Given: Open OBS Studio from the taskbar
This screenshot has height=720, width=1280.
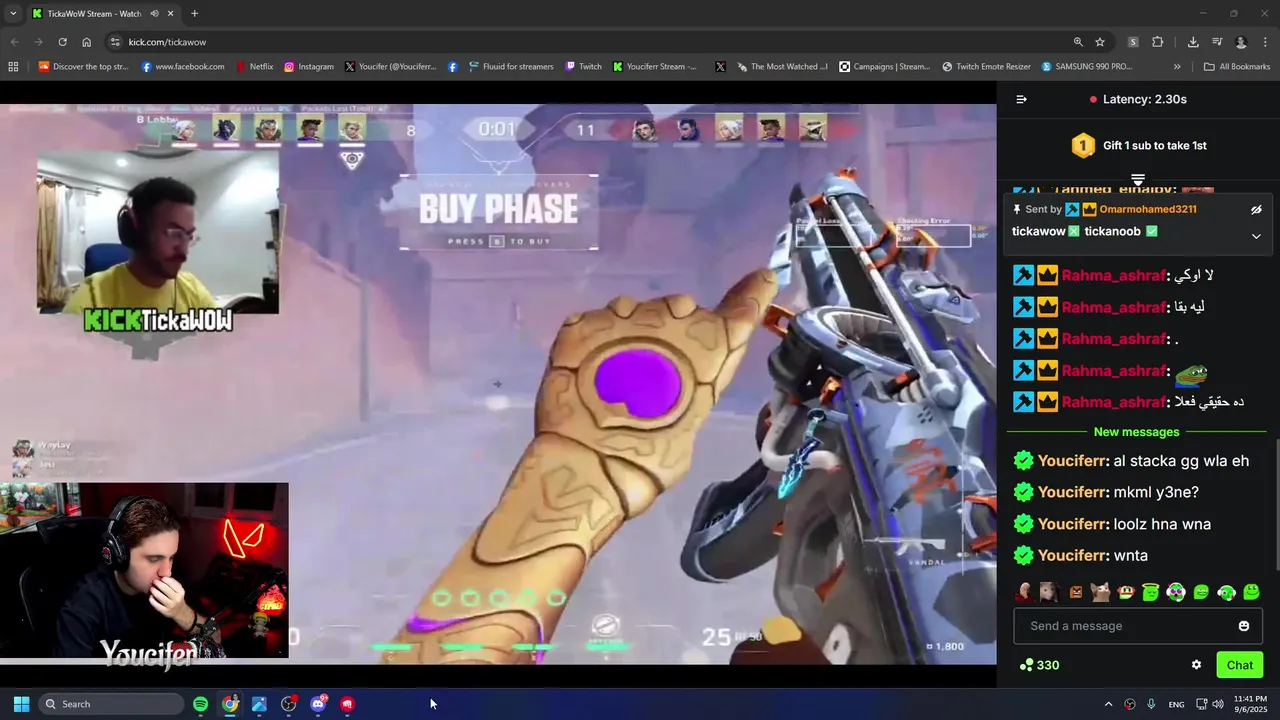Looking at the screenshot, I should click(x=289, y=704).
